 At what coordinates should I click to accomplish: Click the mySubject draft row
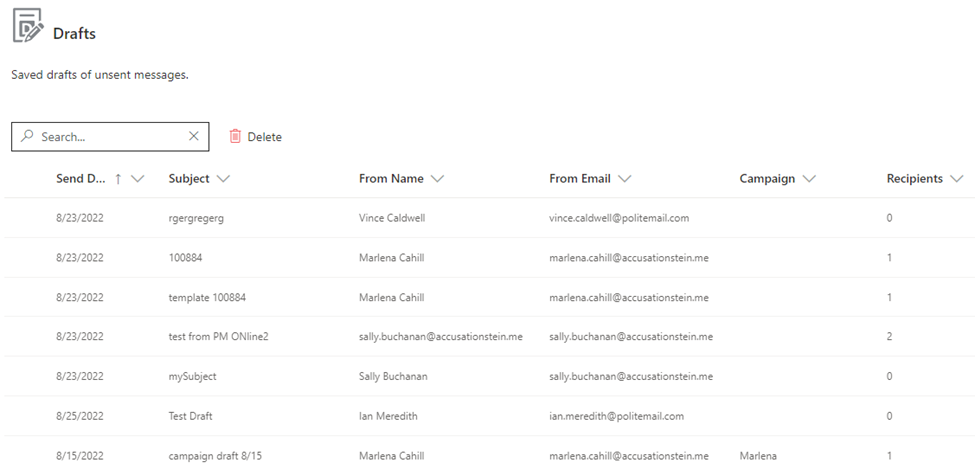(192, 377)
